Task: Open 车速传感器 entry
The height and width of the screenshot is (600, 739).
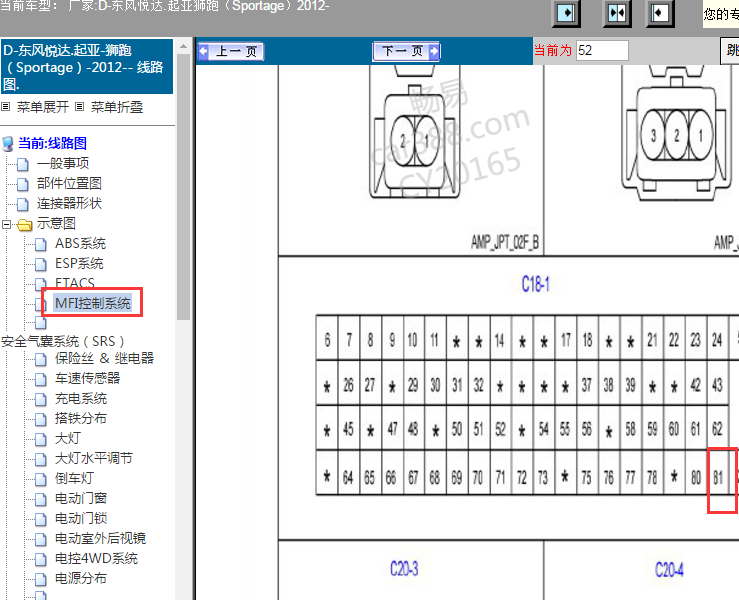Action: 88,378
